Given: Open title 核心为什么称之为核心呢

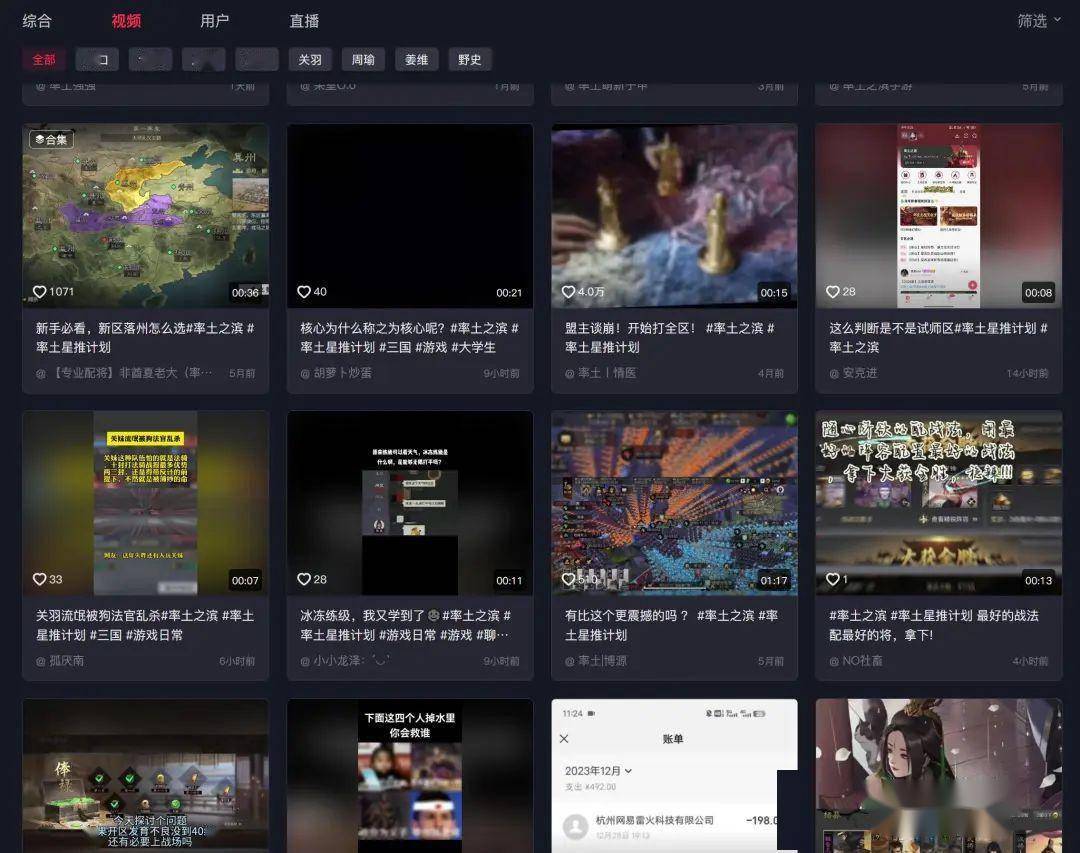Looking at the screenshot, I should click(x=410, y=338).
